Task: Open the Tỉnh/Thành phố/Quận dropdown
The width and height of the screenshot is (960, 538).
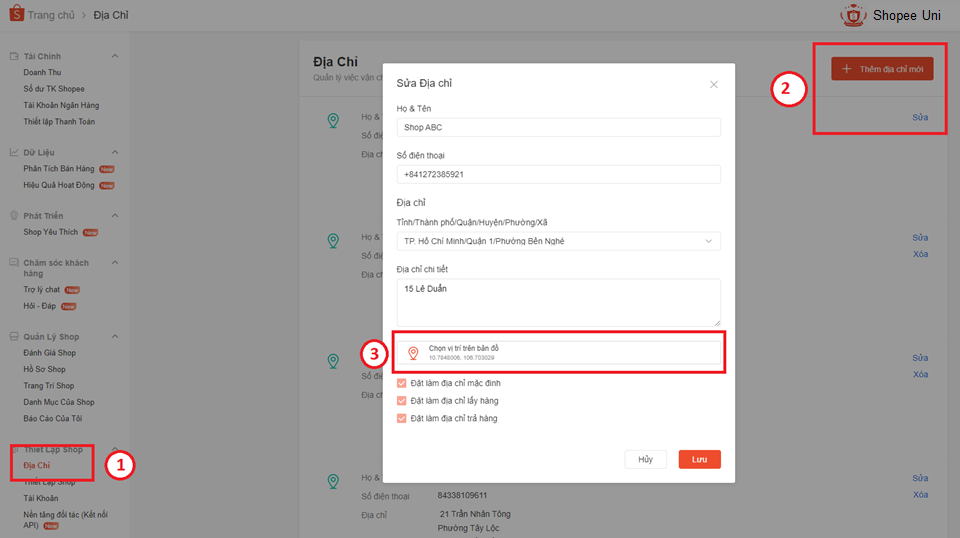Action: (x=558, y=241)
